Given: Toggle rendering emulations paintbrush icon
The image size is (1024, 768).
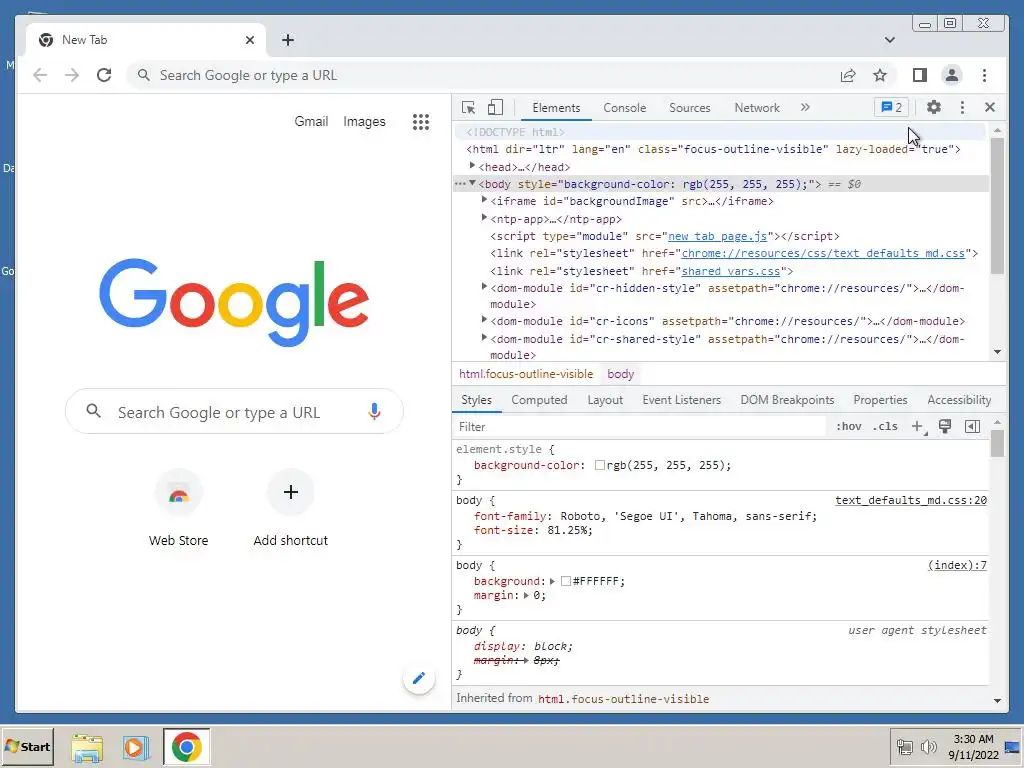Looking at the screenshot, I should [945, 426].
